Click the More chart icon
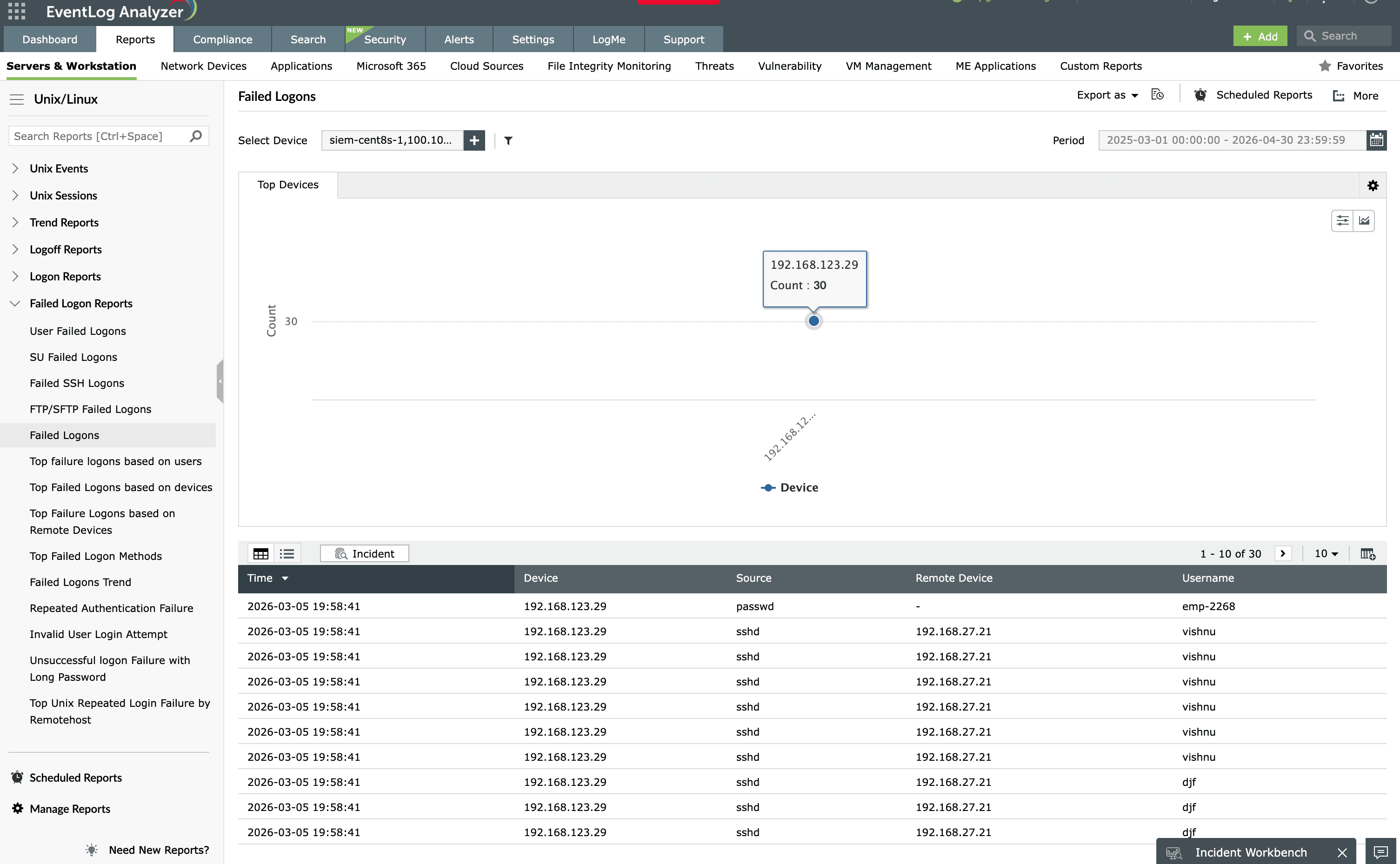Screen dimensions: 1400x864 (x=1338, y=96)
